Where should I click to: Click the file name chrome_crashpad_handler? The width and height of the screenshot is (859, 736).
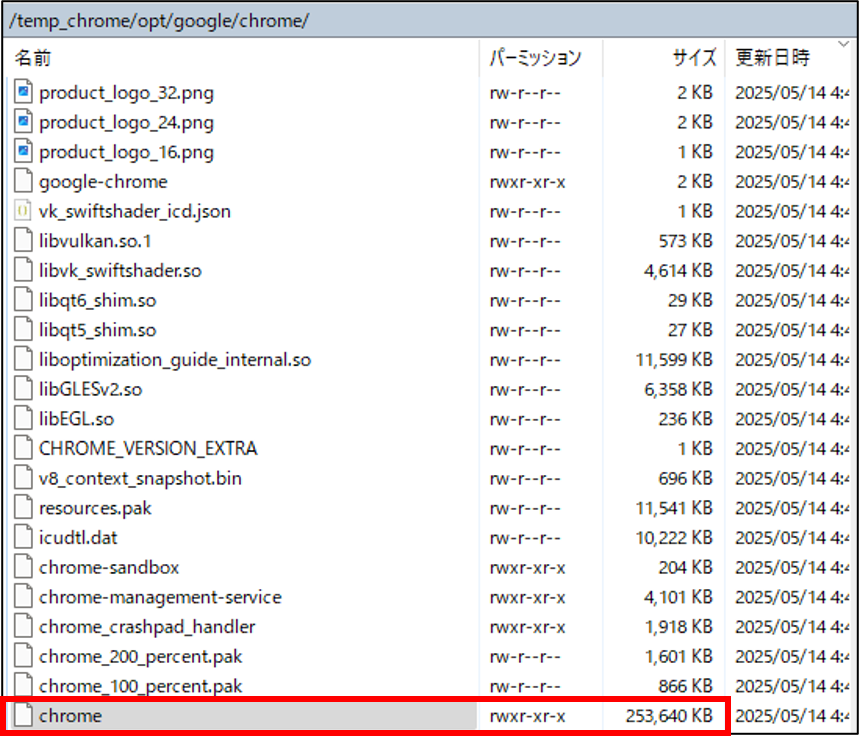pyautogui.click(x=147, y=627)
